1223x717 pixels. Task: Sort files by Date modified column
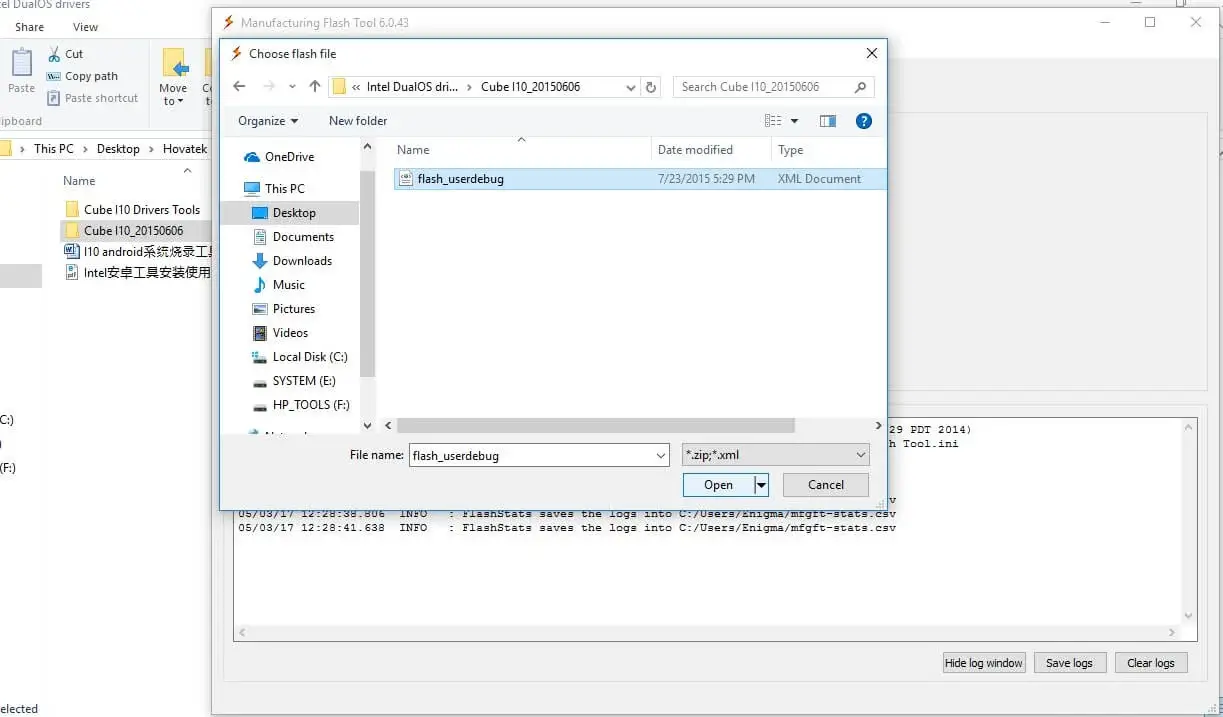pyautogui.click(x=697, y=149)
